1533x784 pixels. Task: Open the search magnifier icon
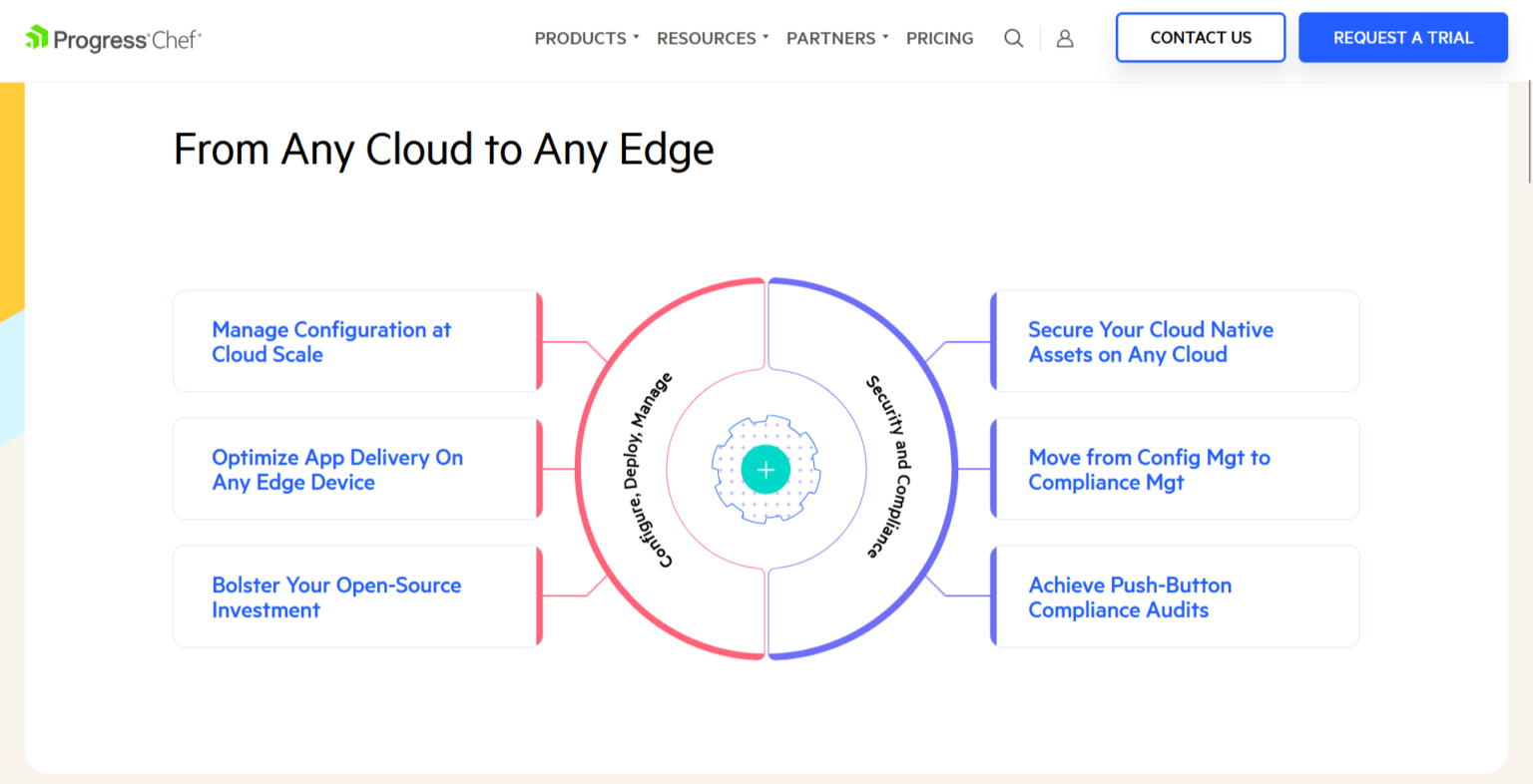[1013, 38]
